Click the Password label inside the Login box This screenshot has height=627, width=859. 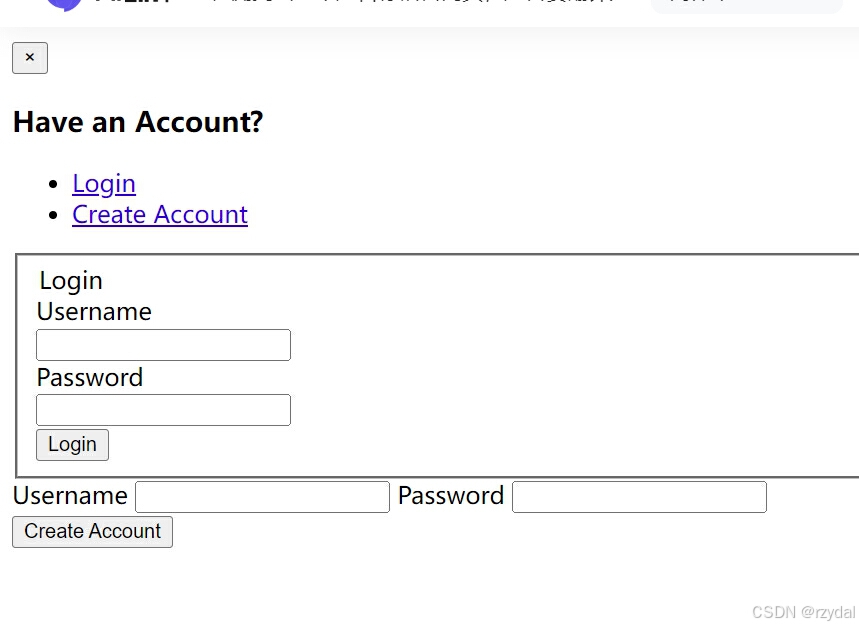click(x=90, y=377)
